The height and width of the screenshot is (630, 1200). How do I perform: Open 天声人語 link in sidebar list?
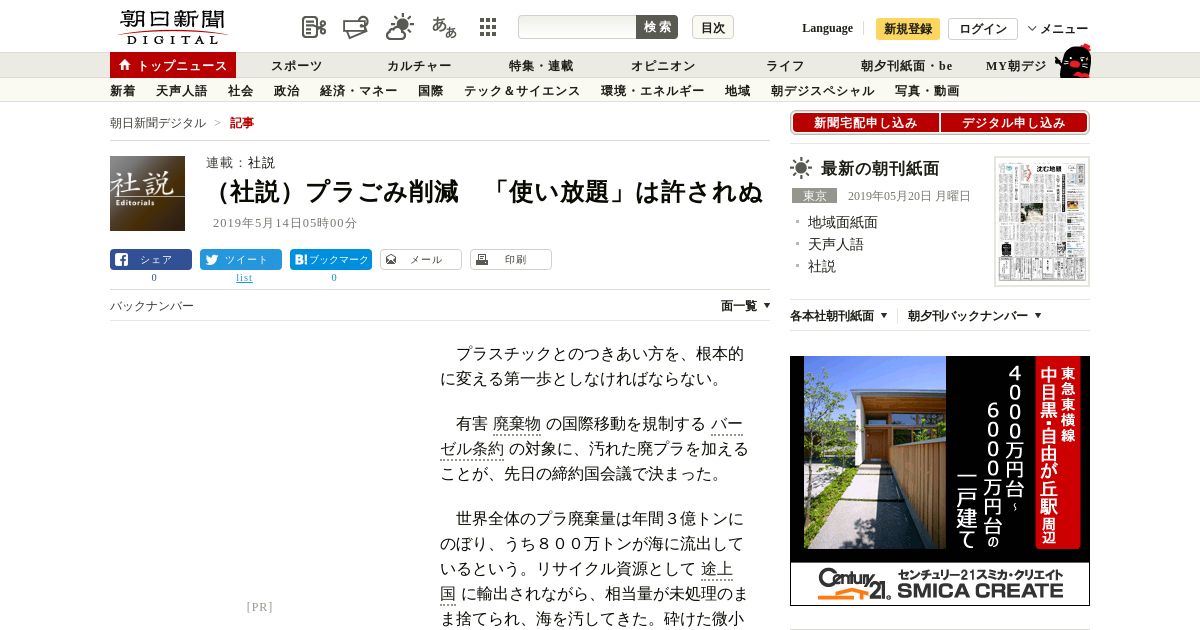(x=836, y=244)
